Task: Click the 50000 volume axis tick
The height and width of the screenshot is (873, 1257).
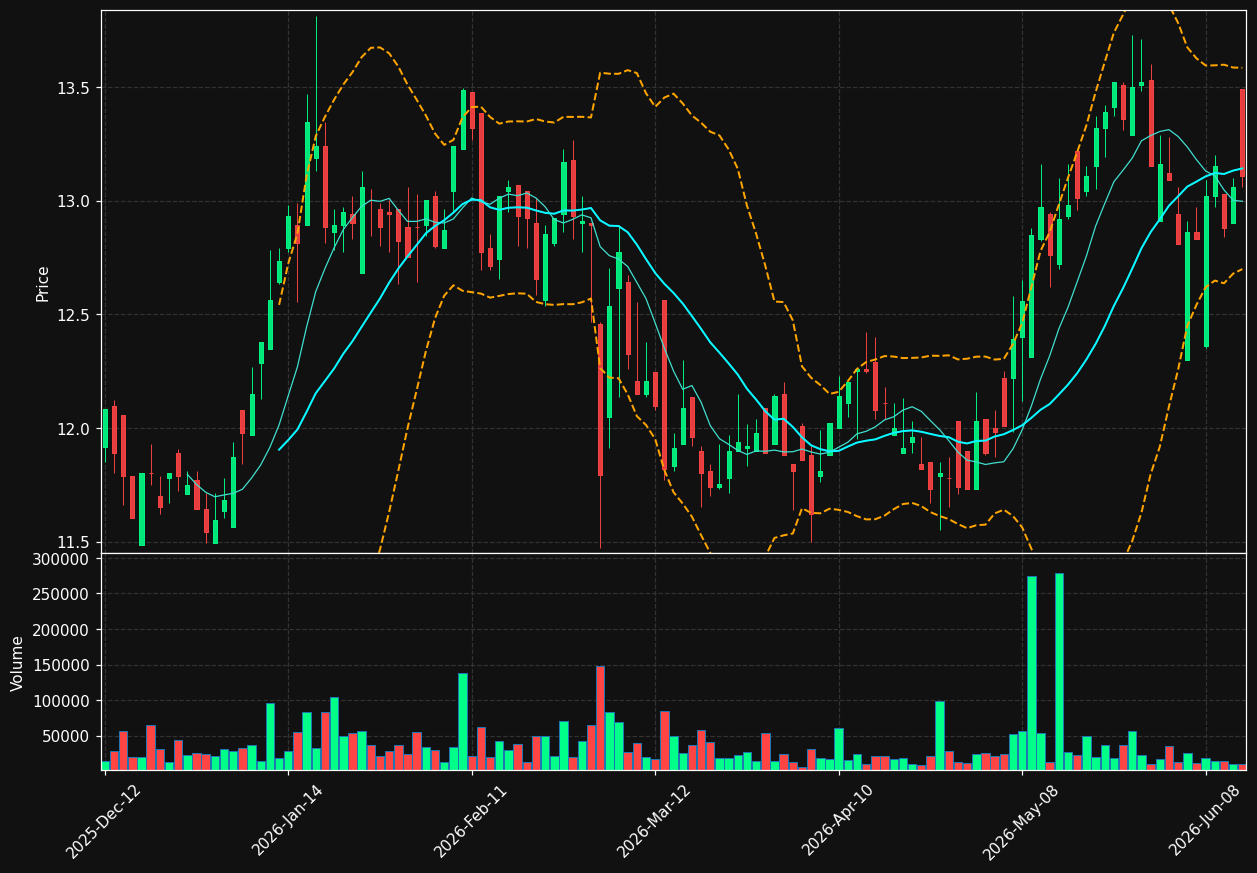Action: (x=65, y=736)
